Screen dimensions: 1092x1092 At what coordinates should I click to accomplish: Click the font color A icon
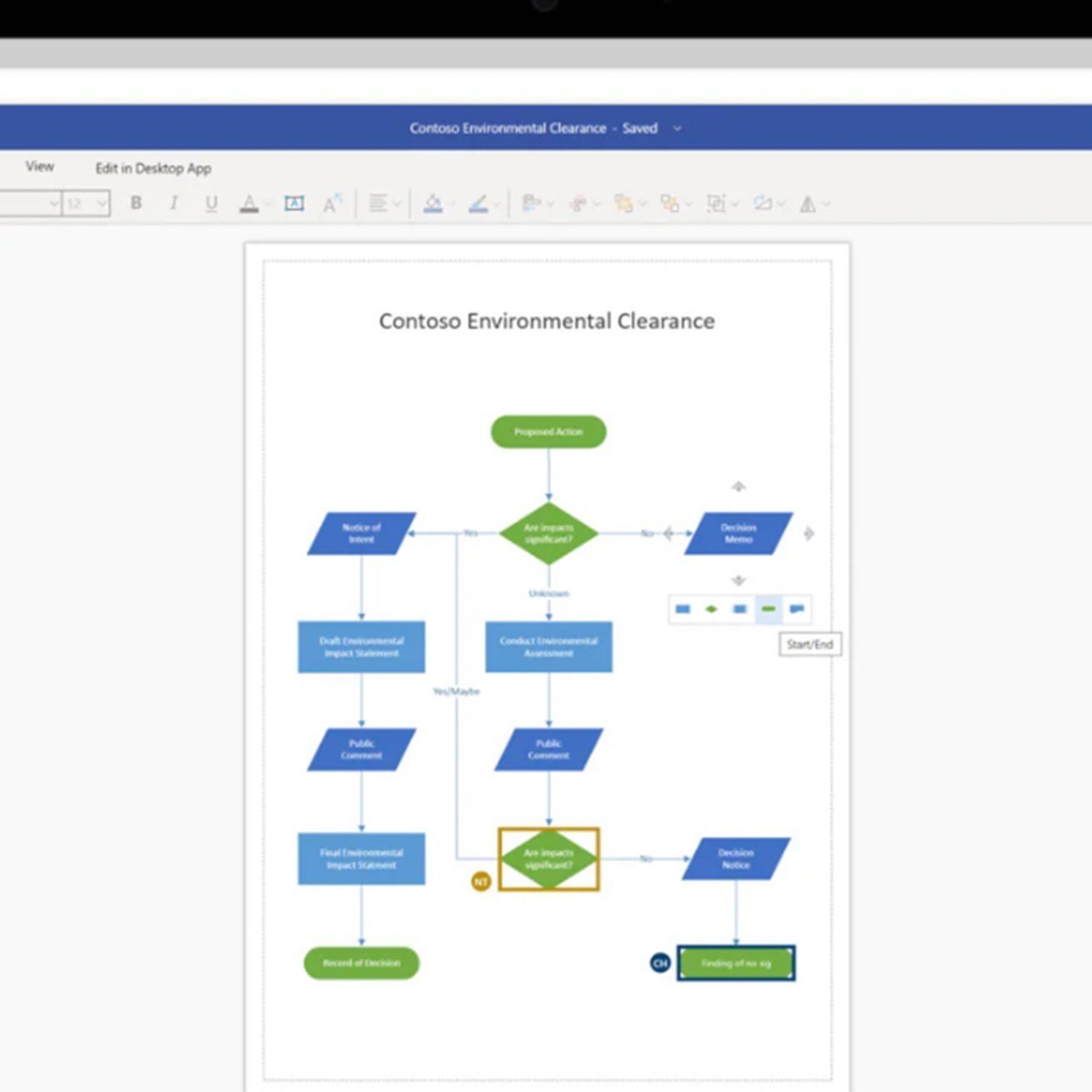(249, 203)
